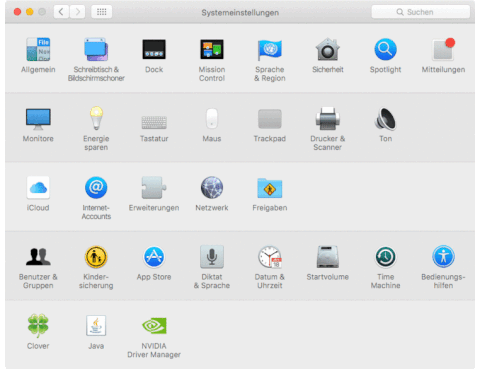Image resolution: width=480 pixels, height=369 pixels.
Task: Open Bedienungshilfen accessibility icon
Action: 443,257
